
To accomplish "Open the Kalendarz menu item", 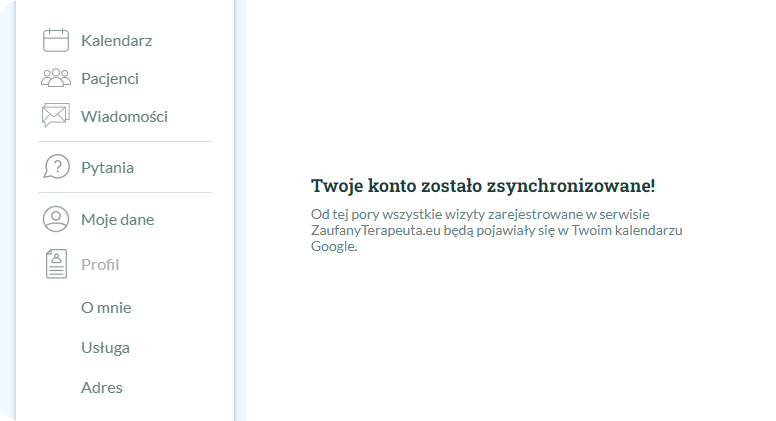I will (117, 41).
